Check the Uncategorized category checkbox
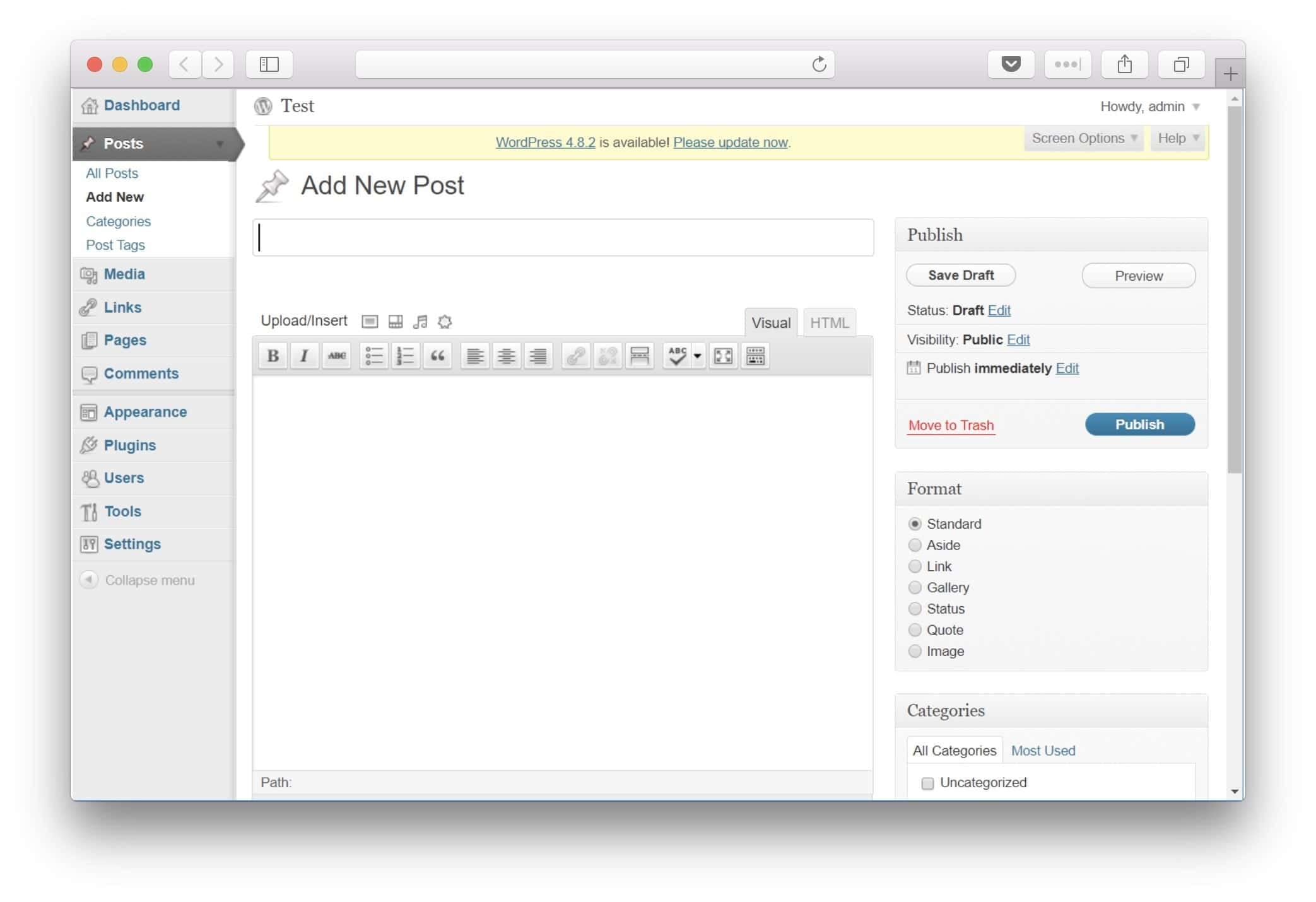 pos(927,783)
